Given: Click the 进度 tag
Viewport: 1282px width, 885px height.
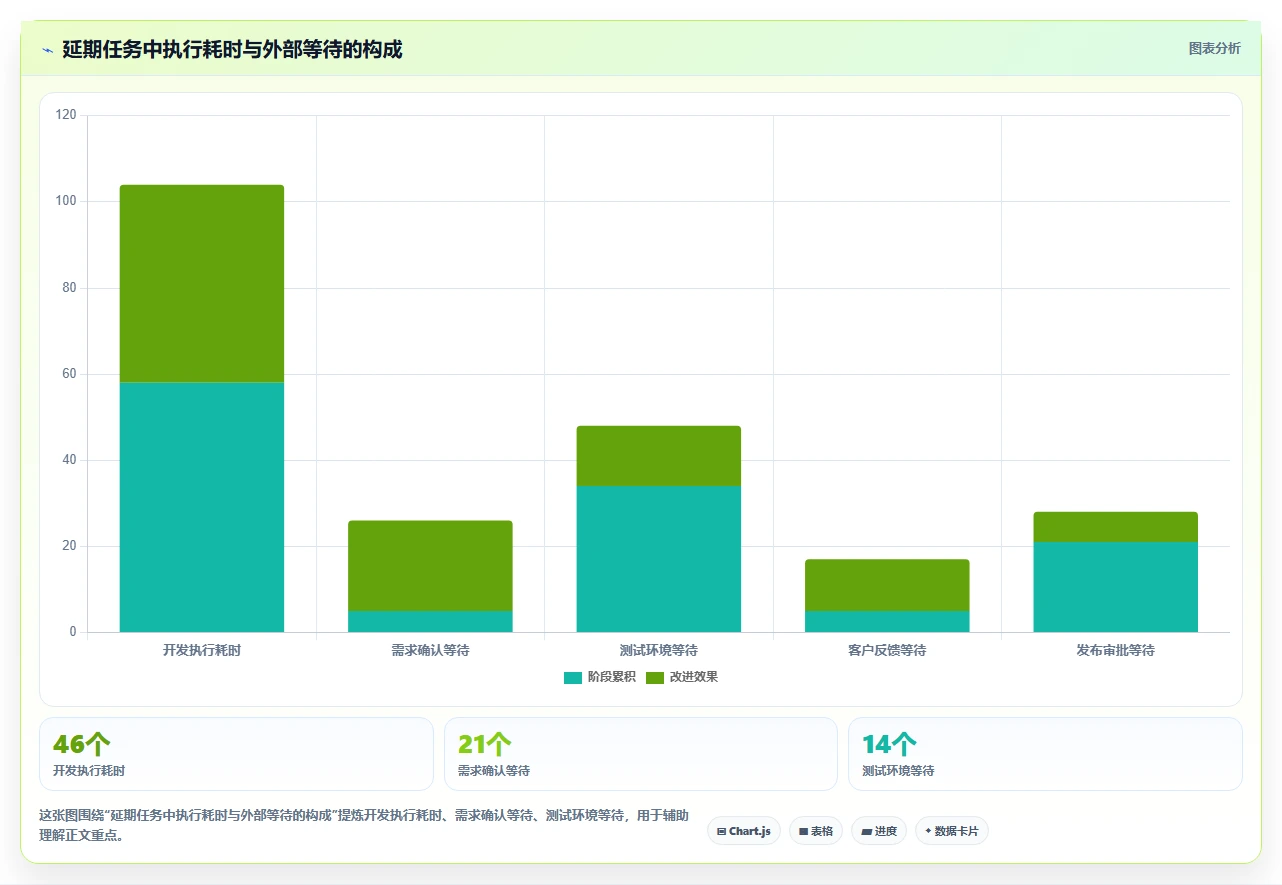Looking at the screenshot, I should [x=879, y=831].
